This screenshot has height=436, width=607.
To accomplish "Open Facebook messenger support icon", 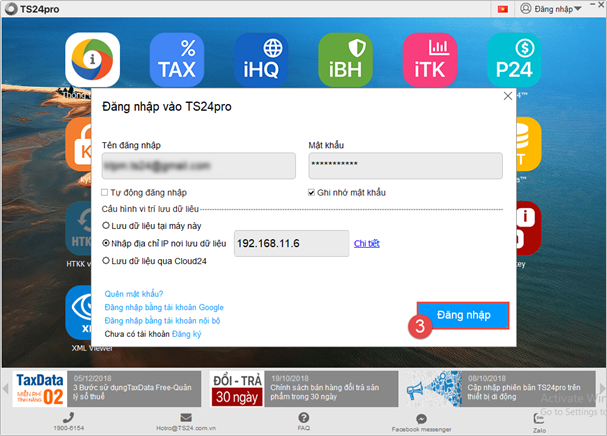I will pos(422,419).
